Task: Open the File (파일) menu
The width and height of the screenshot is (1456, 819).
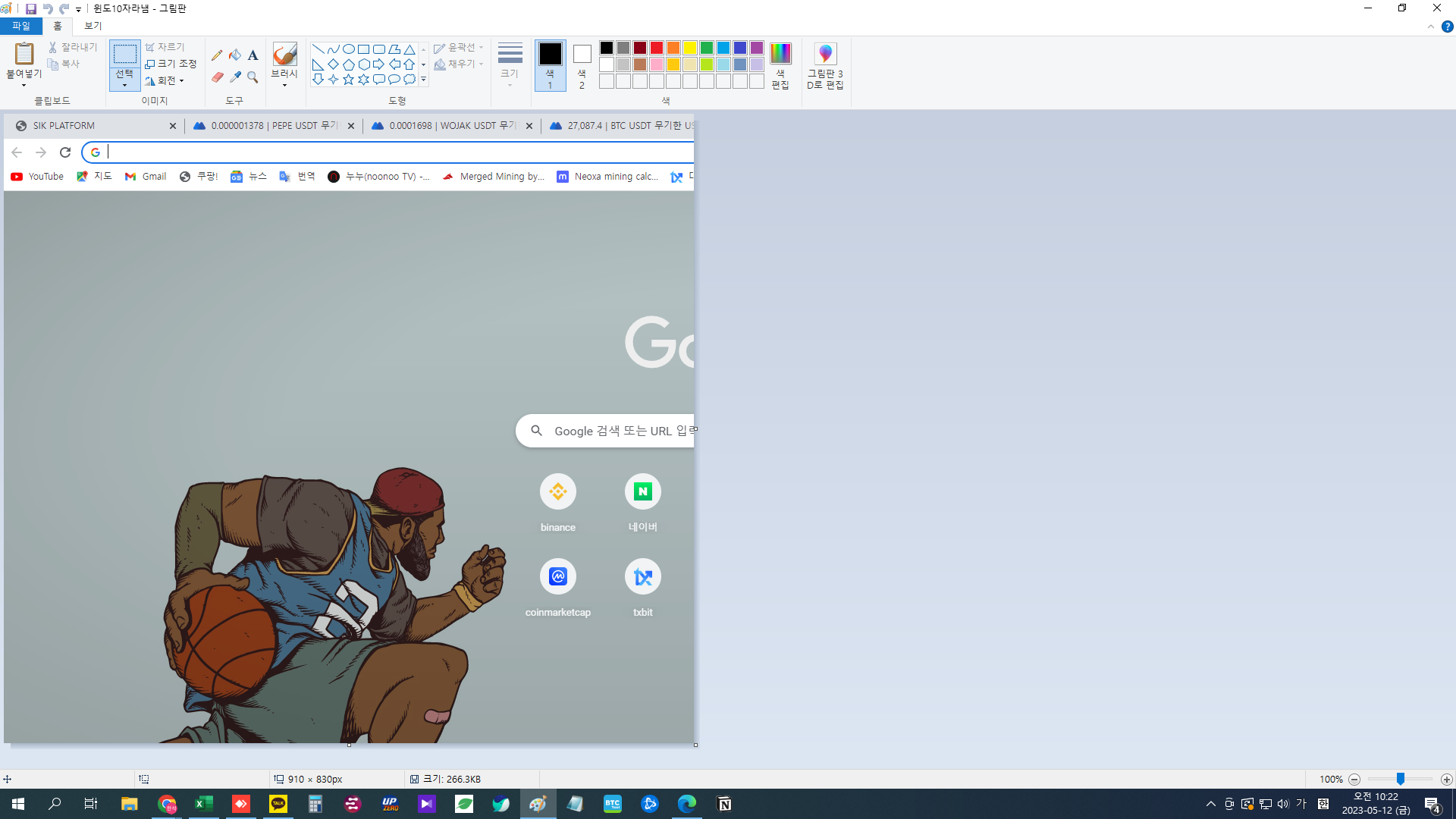Action: click(21, 26)
